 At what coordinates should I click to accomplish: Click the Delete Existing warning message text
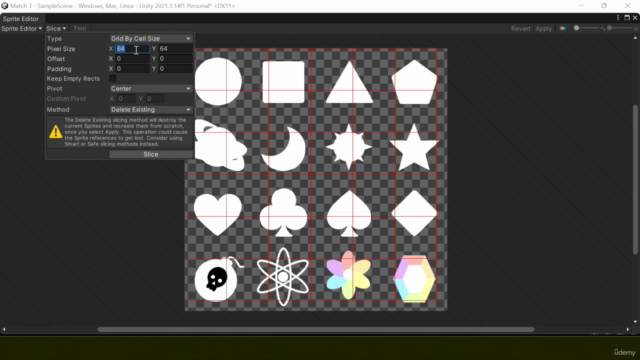coord(125,132)
